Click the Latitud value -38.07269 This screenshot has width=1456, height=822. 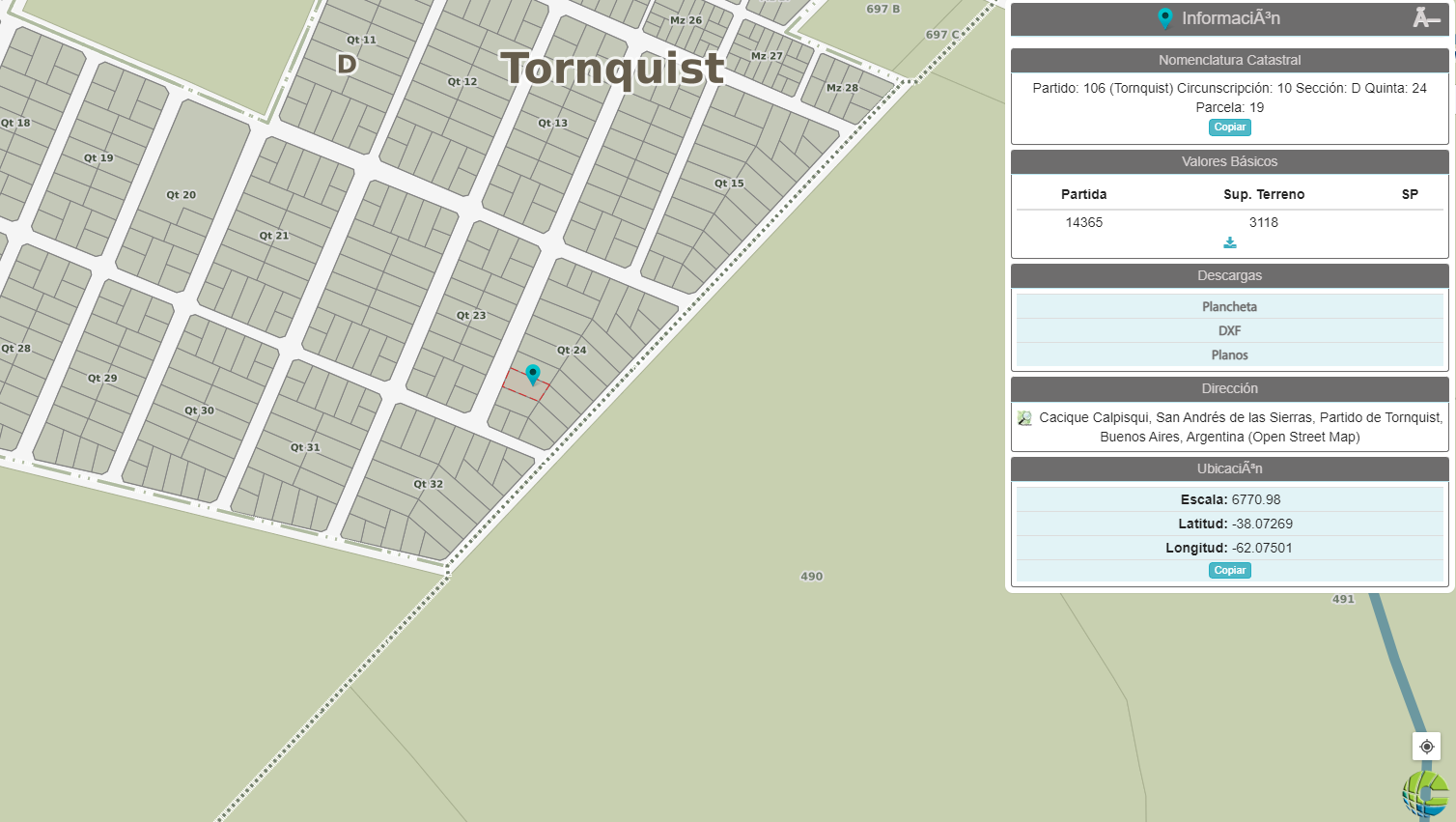(x=1262, y=524)
